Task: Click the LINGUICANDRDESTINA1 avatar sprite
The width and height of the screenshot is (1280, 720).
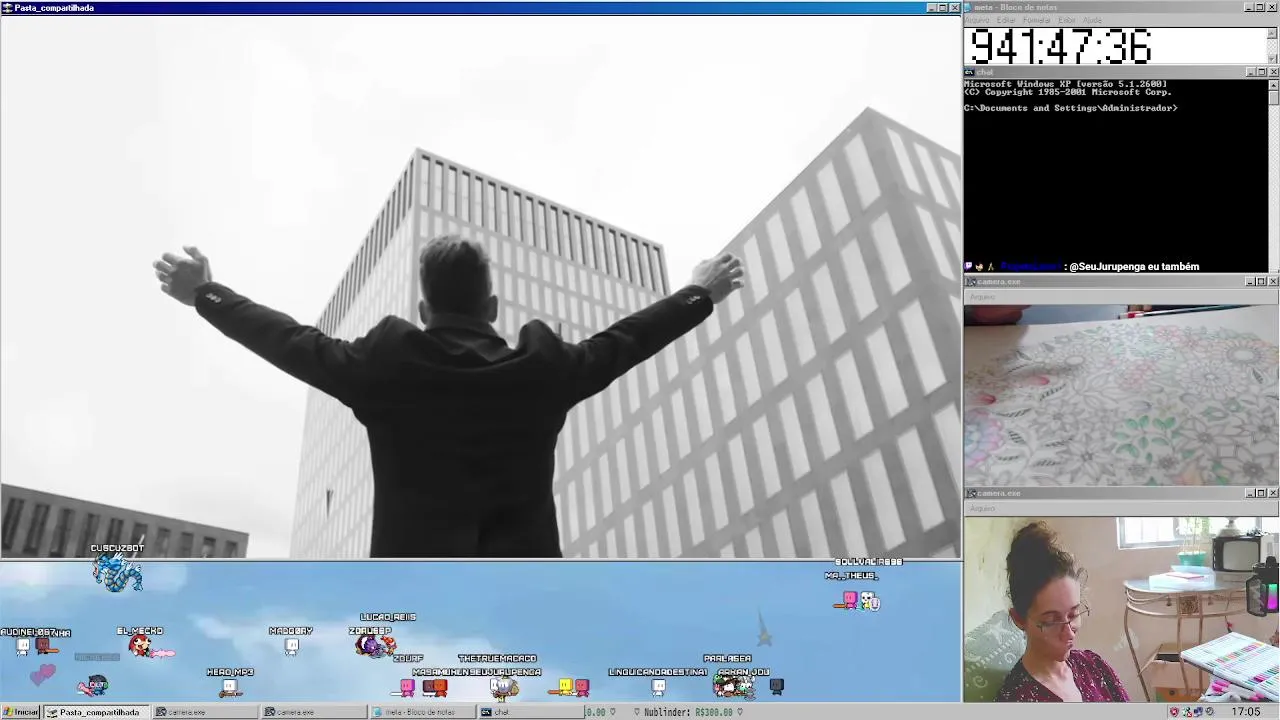Action: coord(658,687)
